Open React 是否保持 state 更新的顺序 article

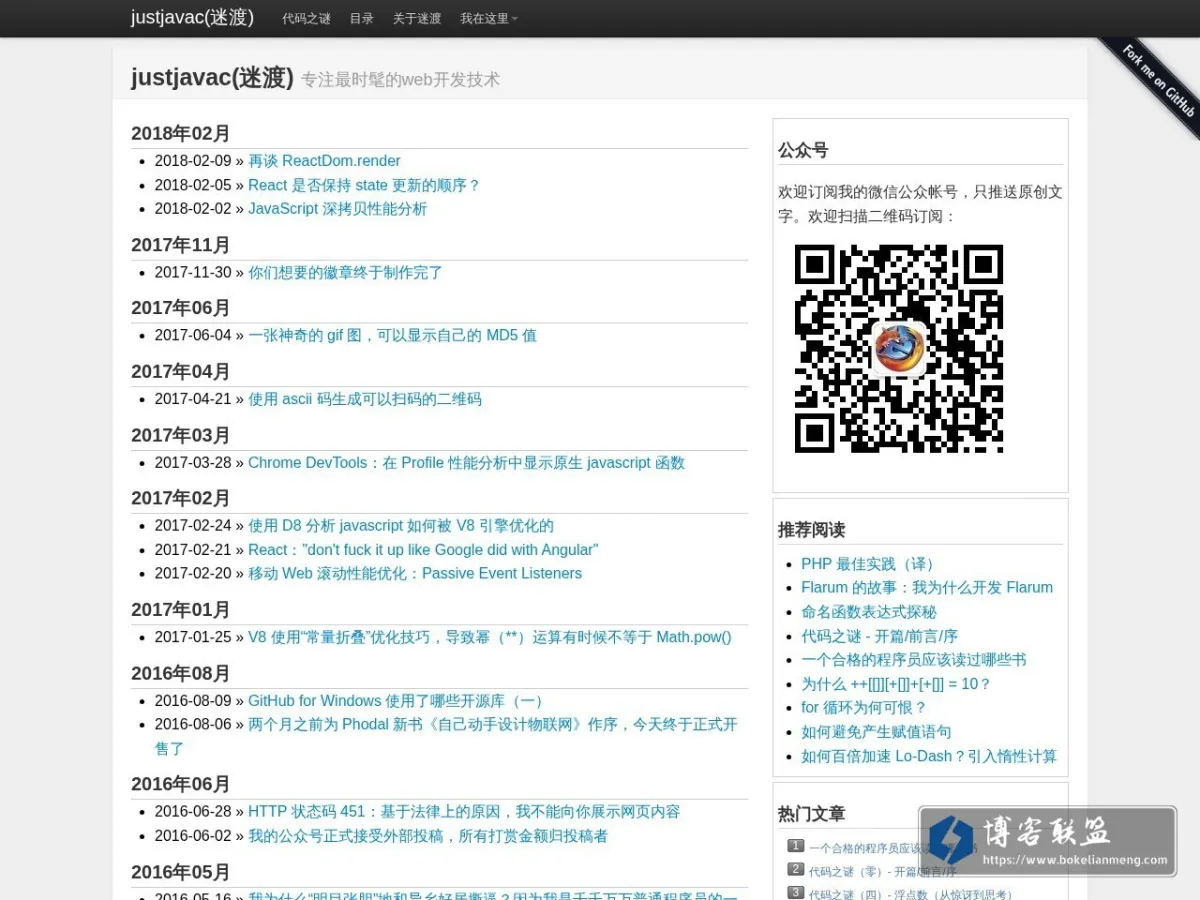pos(365,185)
